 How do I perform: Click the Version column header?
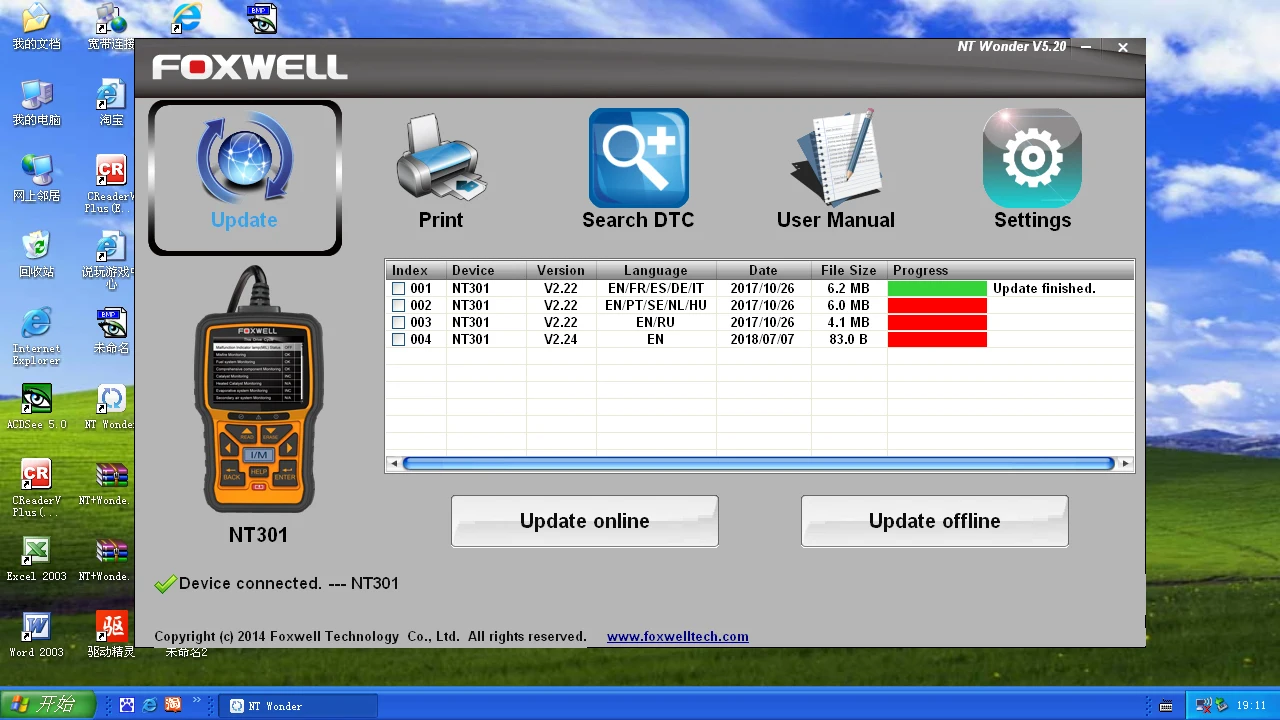click(561, 270)
